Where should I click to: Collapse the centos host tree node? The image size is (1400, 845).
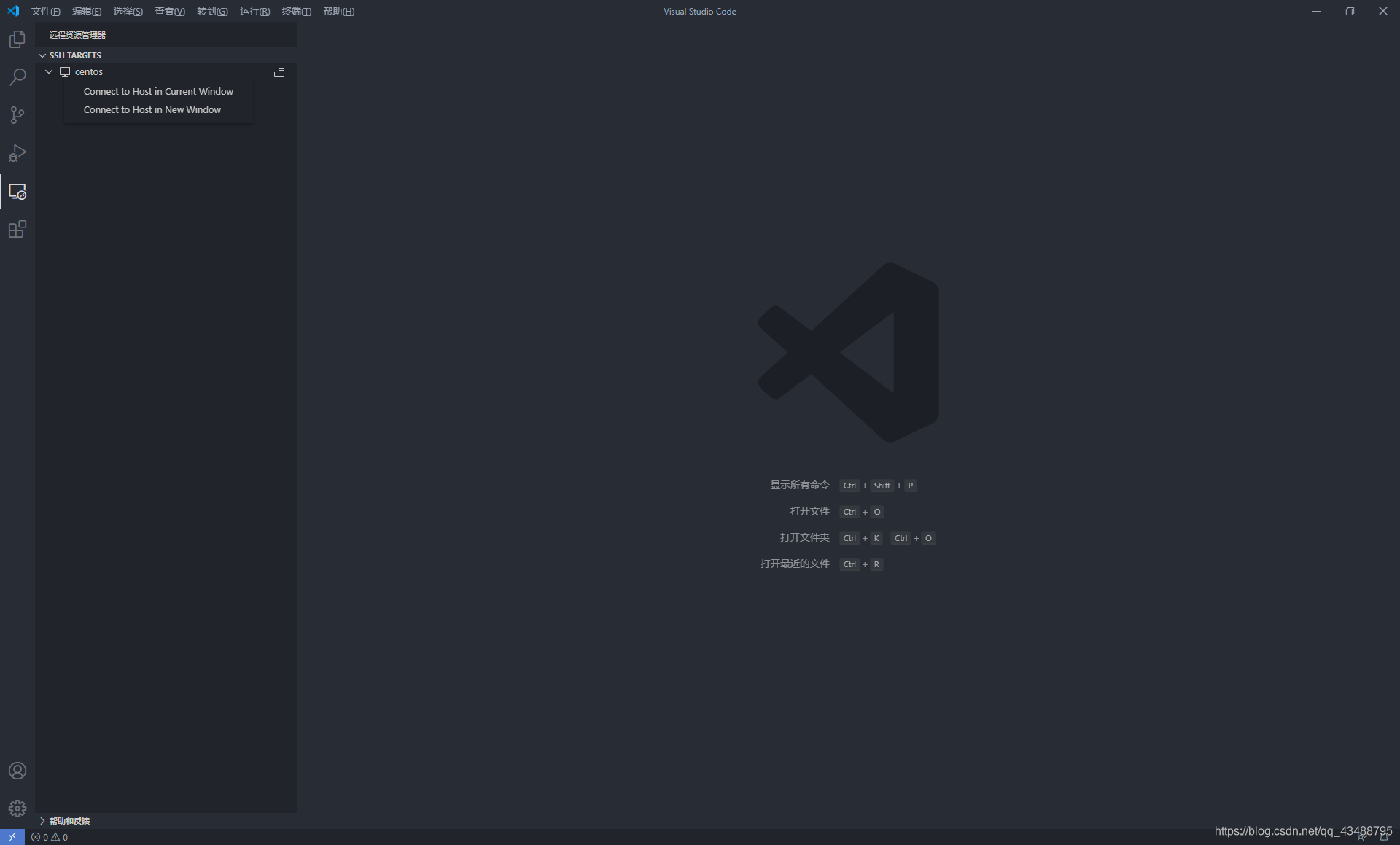(49, 71)
